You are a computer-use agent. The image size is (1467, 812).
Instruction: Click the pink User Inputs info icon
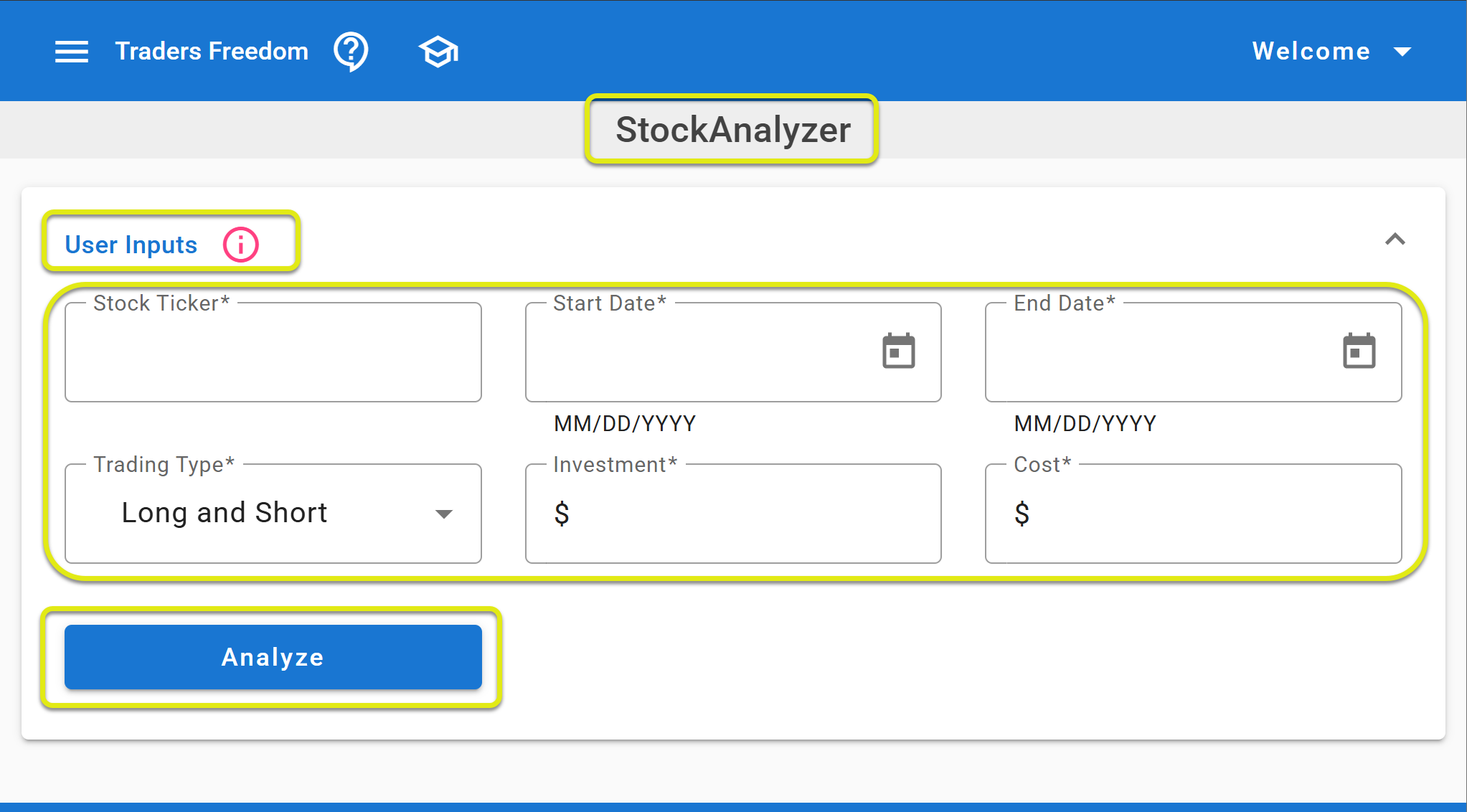[x=240, y=245]
